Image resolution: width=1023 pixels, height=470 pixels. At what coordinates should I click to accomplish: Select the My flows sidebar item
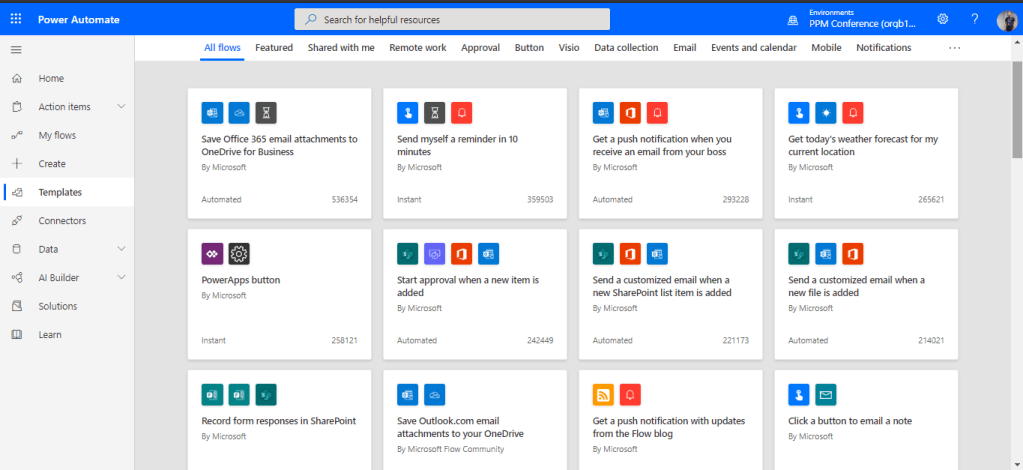point(57,135)
